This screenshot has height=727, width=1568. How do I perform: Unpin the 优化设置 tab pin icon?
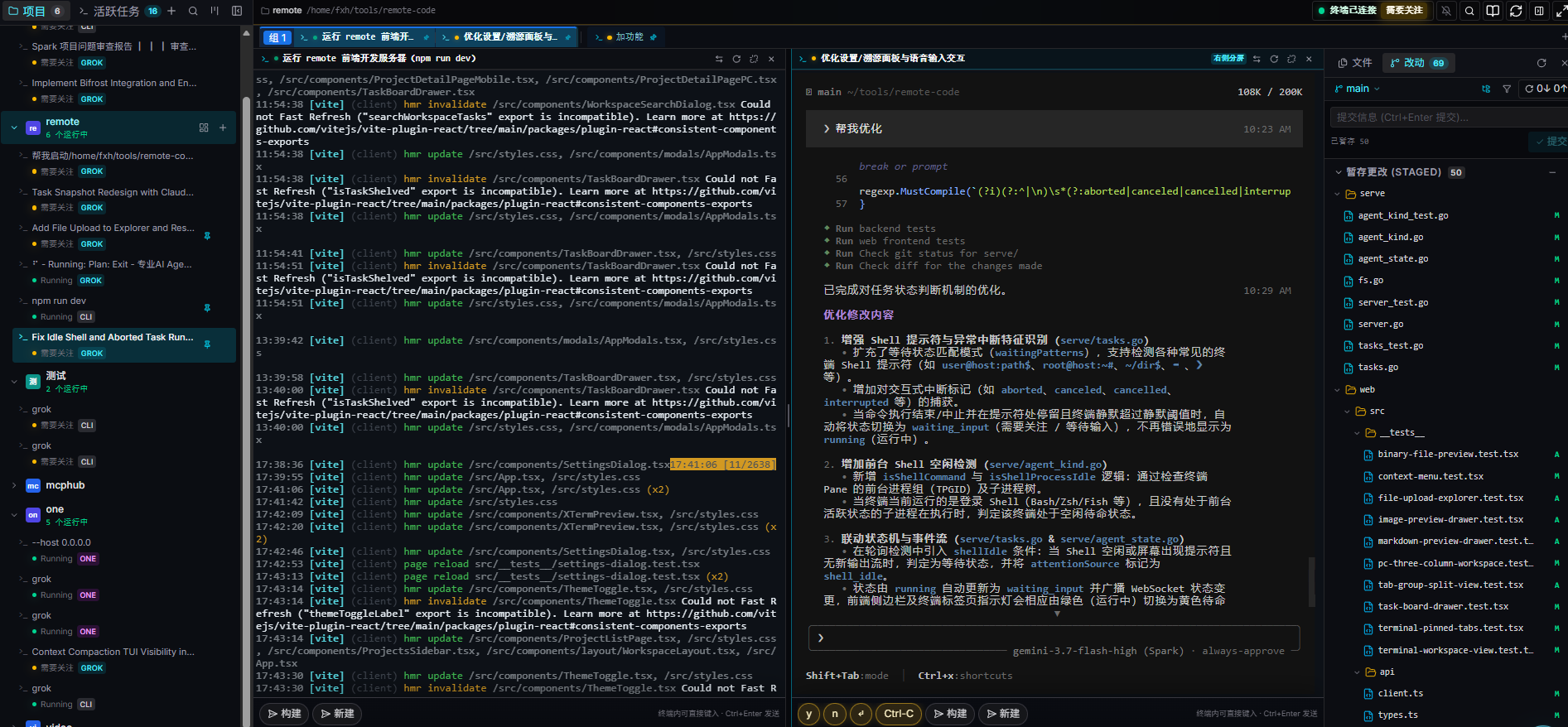[568, 37]
